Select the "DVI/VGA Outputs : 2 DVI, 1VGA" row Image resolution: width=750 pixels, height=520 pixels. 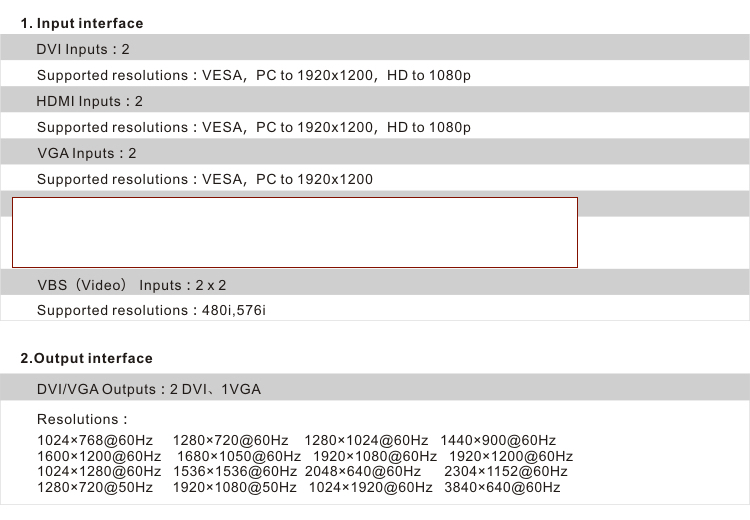[148, 389]
